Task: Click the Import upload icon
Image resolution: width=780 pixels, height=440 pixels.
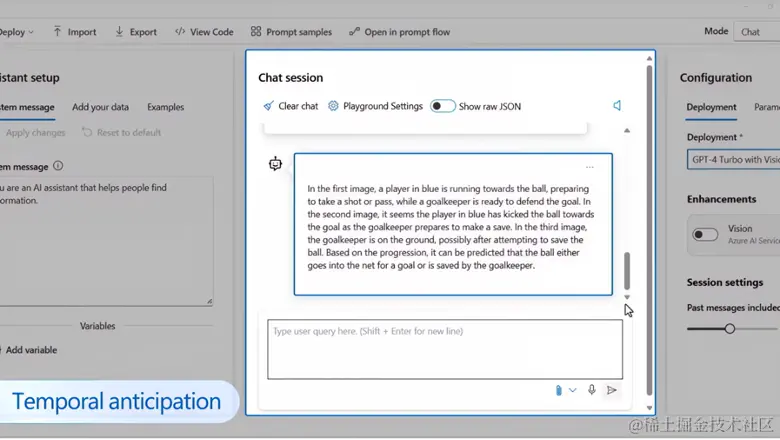Action: click(x=57, y=32)
